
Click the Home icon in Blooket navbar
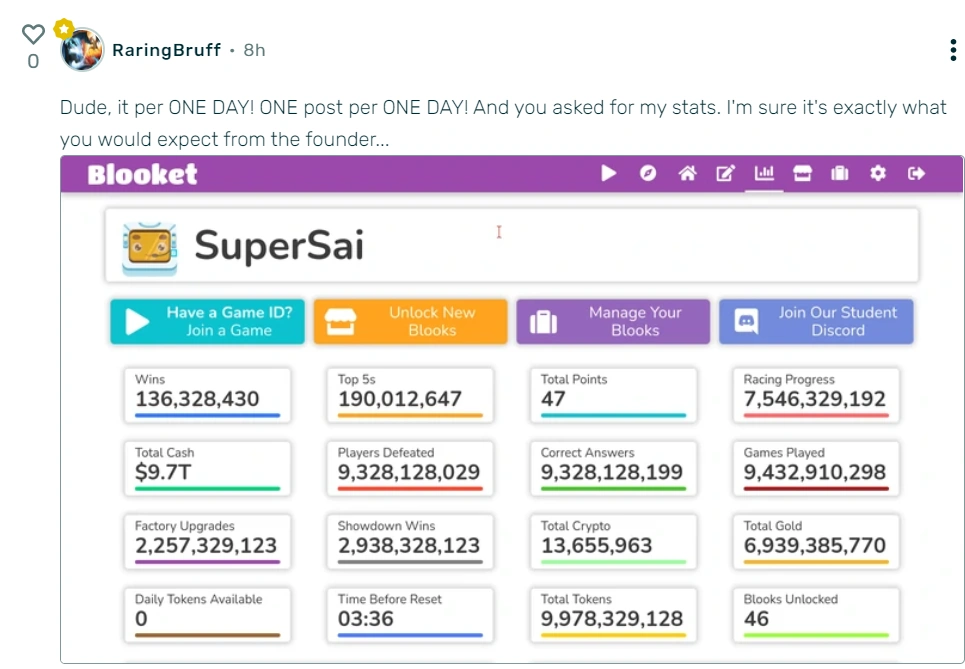pos(687,174)
